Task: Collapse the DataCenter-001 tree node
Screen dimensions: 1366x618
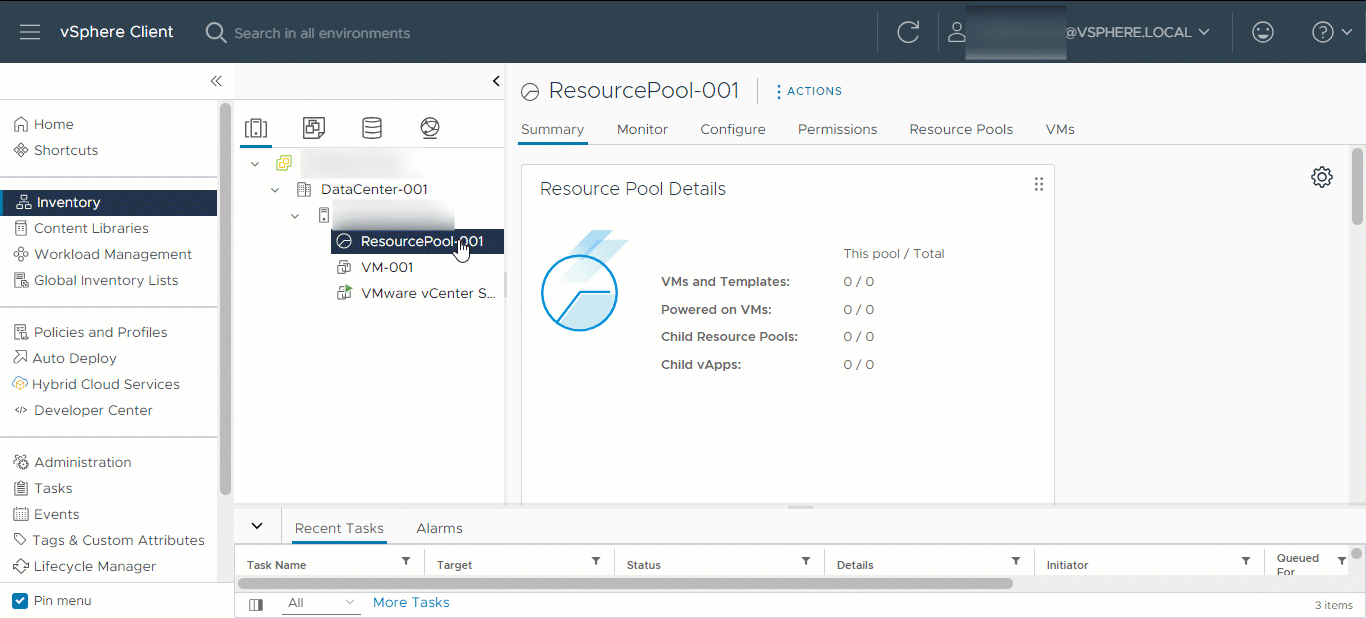Action: tap(275, 189)
